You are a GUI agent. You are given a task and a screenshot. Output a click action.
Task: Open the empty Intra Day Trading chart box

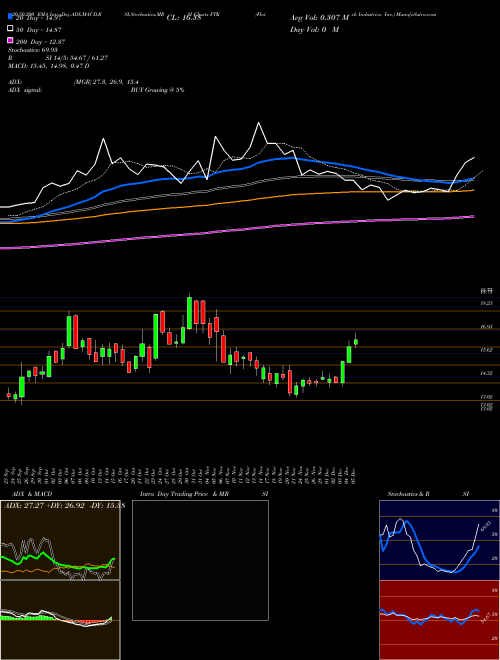tap(200, 560)
